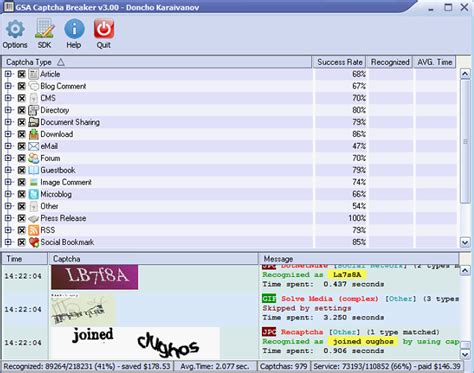The image size is (474, 373).
Task: Click the Recognized column header
Action: [390, 62]
